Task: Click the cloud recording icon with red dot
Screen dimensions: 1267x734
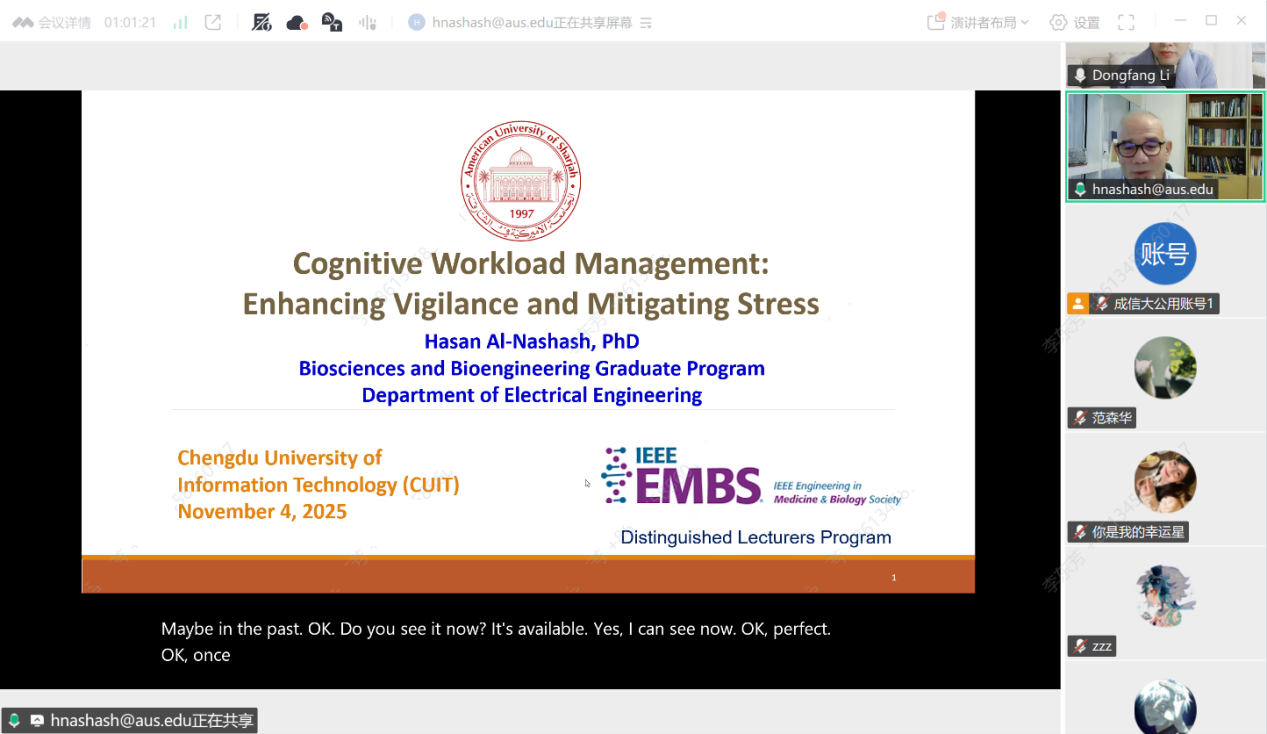Action: coord(297,22)
